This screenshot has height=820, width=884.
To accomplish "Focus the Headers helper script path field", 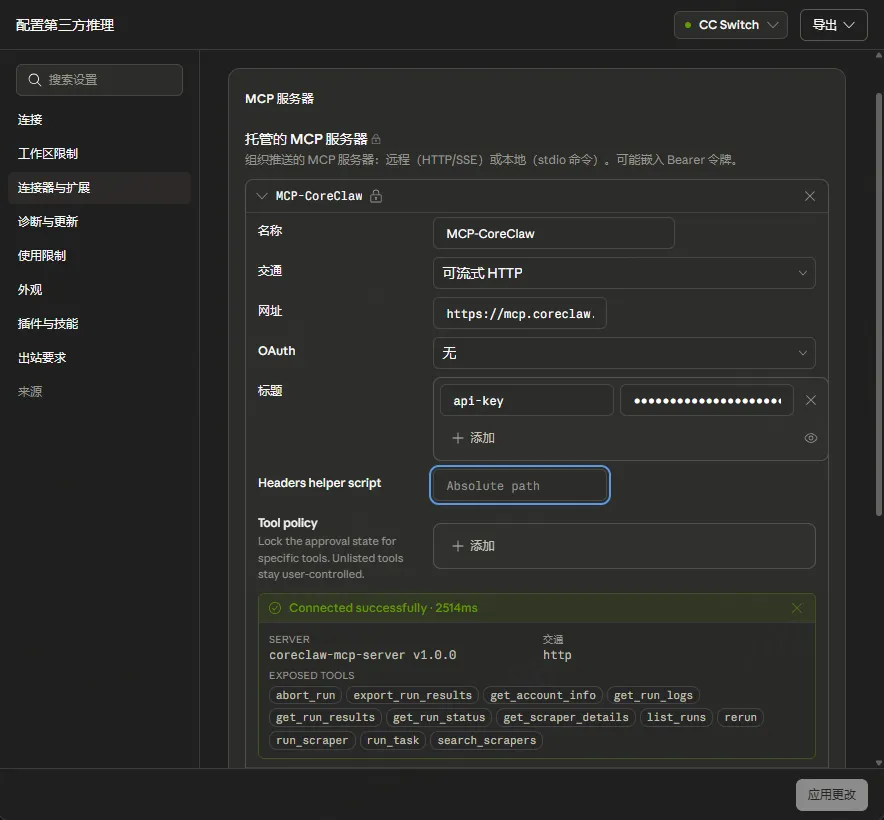I will (520, 485).
